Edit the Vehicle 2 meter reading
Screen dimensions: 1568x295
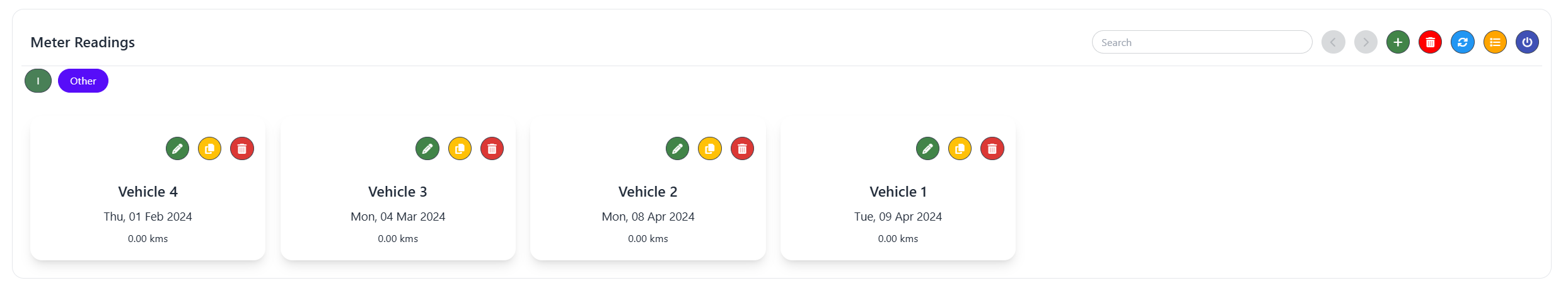(x=677, y=149)
